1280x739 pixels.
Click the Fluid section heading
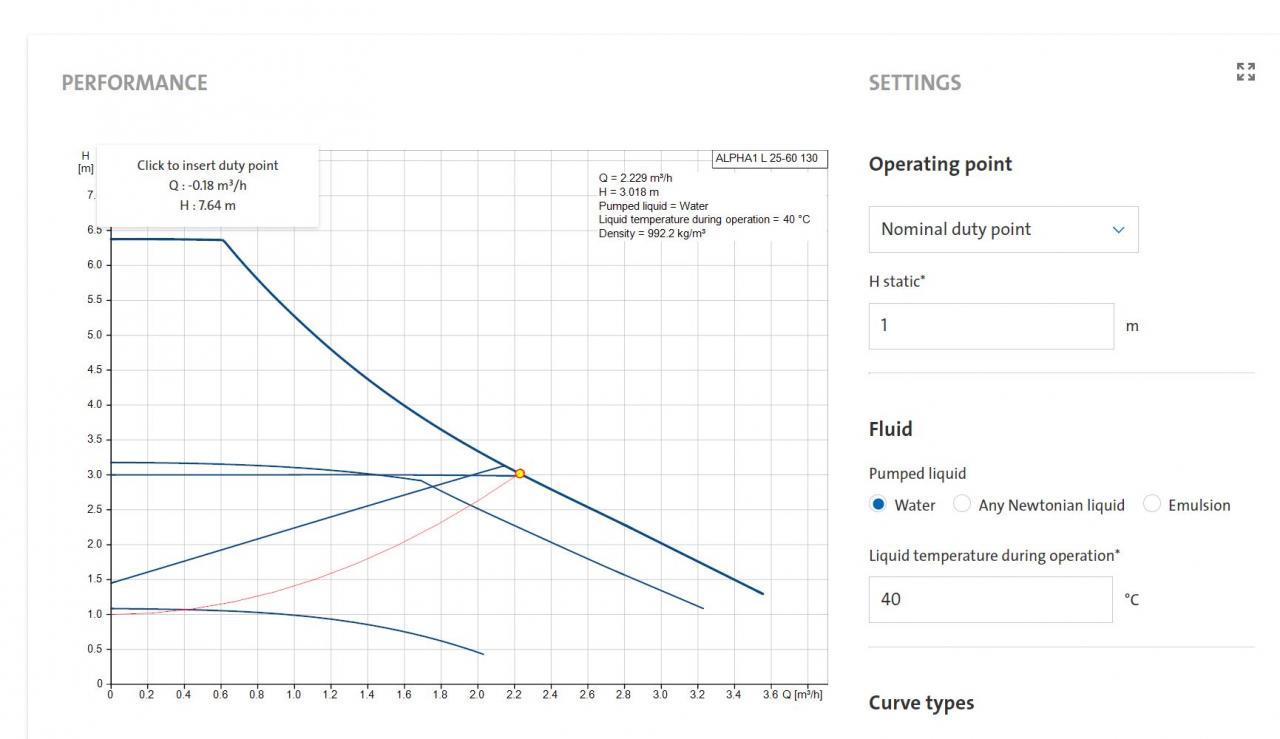(x=890, y=429)
